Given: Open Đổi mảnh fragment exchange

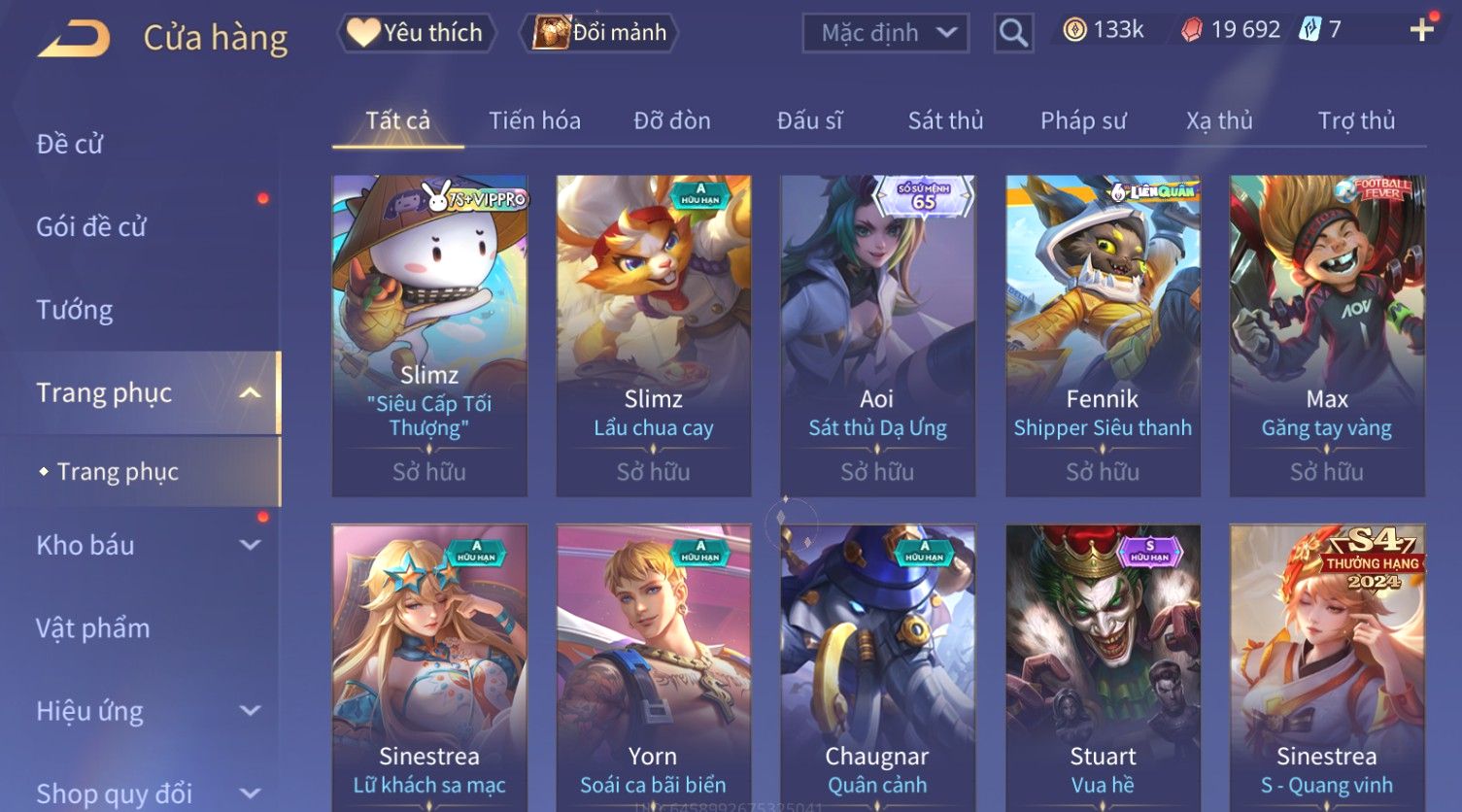Looking at the screenshot, I should (599, 33).
